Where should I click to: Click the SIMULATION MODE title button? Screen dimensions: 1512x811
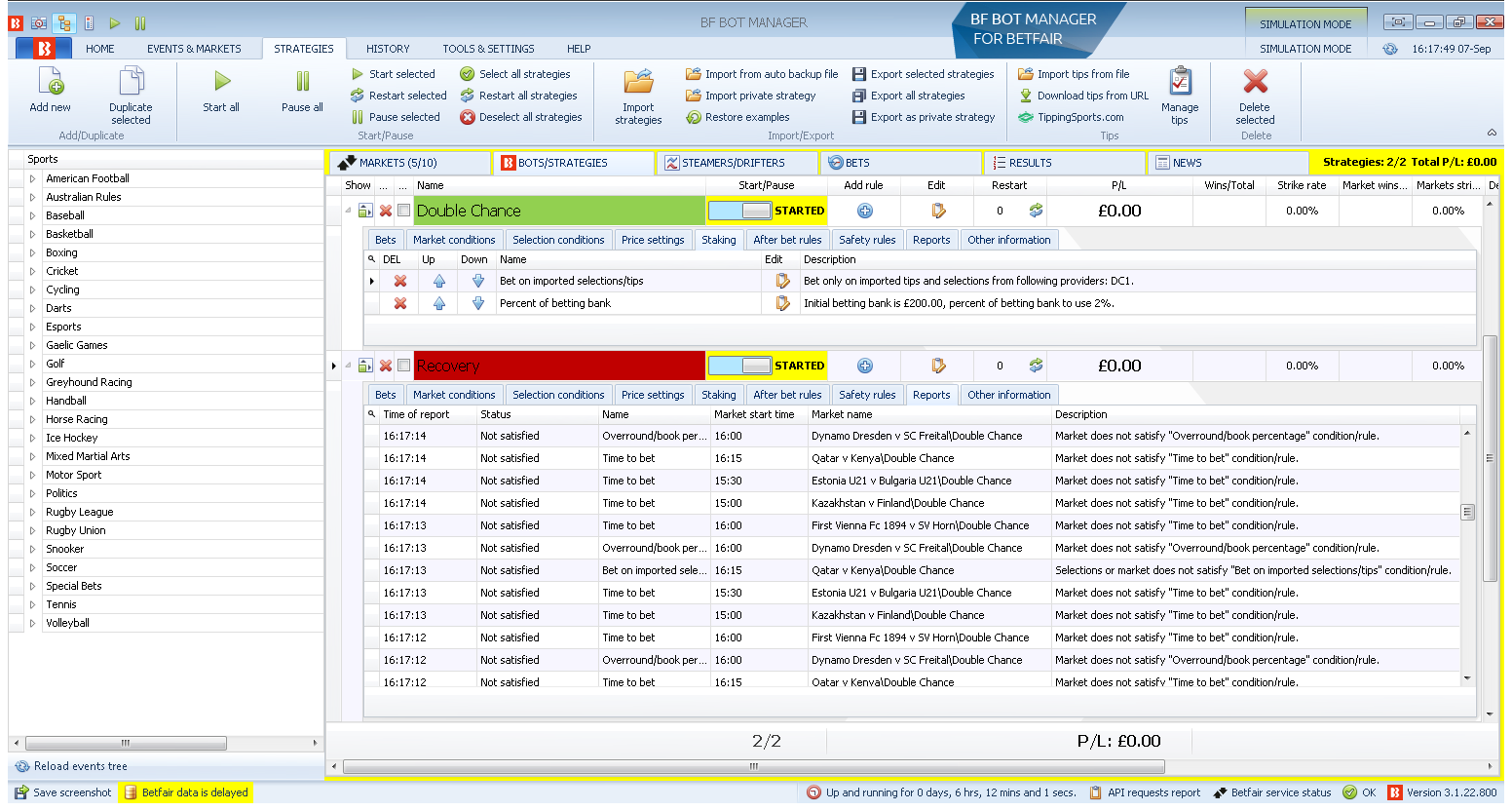(1305, 23)
